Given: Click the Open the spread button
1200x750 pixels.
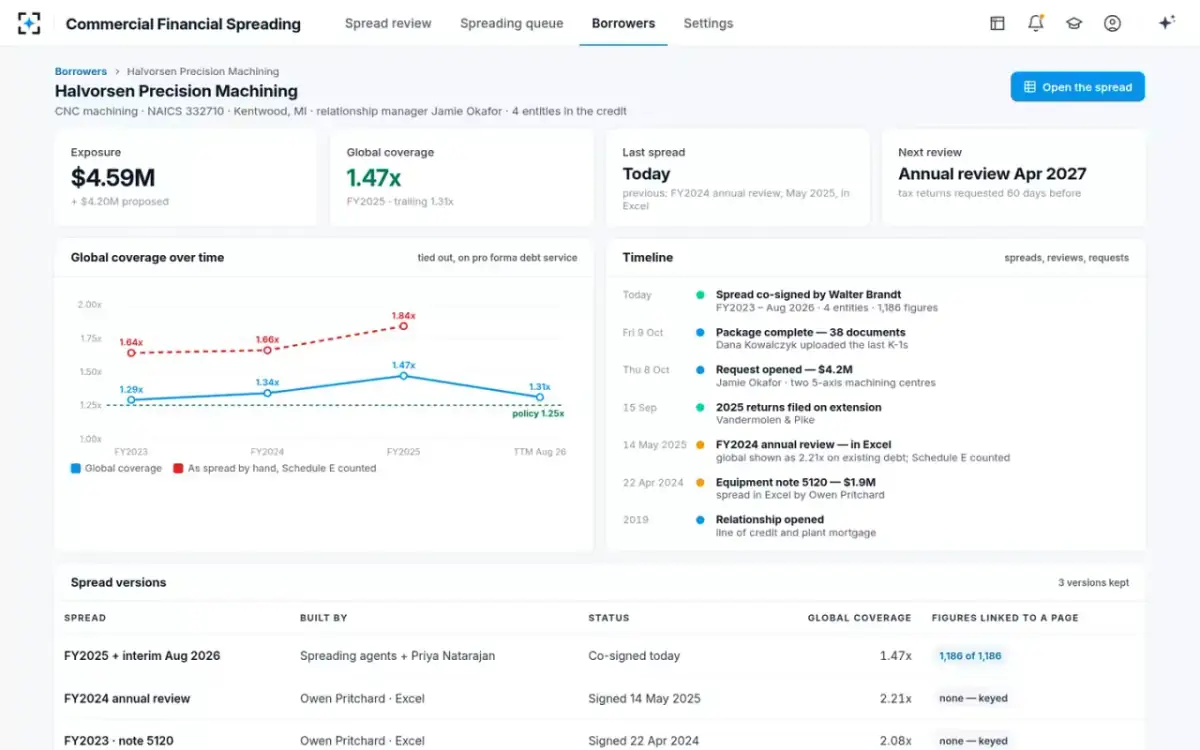Looking at the screenshot, I should 1077,87.
